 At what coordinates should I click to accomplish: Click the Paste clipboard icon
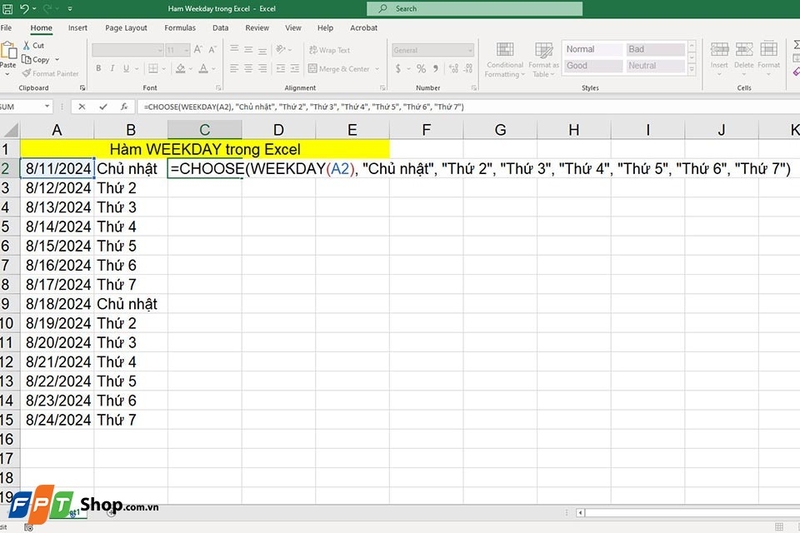(8, 51)
